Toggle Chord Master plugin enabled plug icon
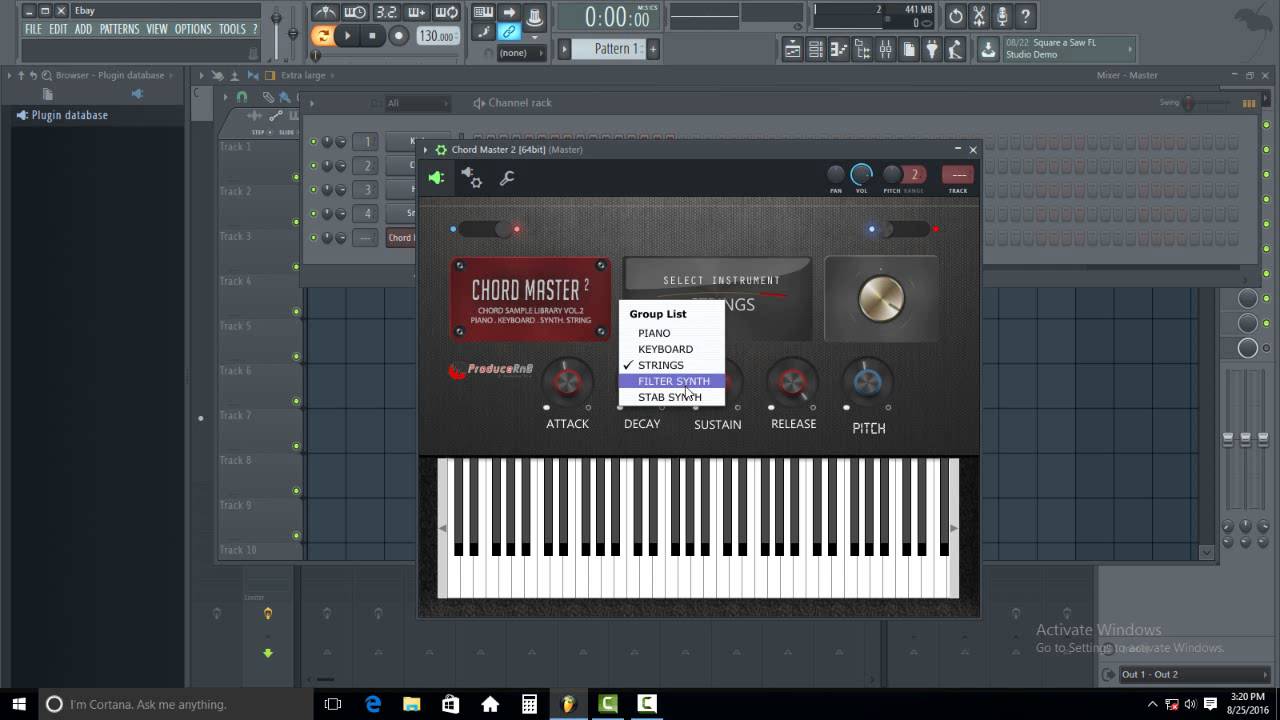The image size is (1280, 720). 437,178
